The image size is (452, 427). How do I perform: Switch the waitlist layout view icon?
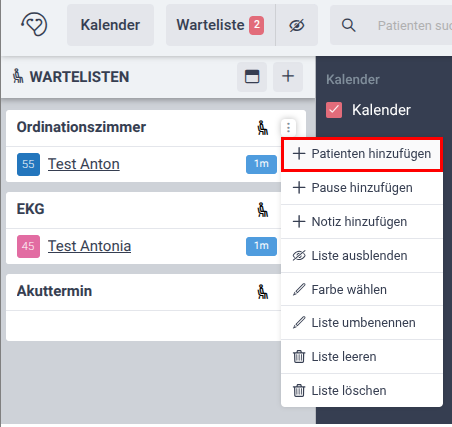252,77
